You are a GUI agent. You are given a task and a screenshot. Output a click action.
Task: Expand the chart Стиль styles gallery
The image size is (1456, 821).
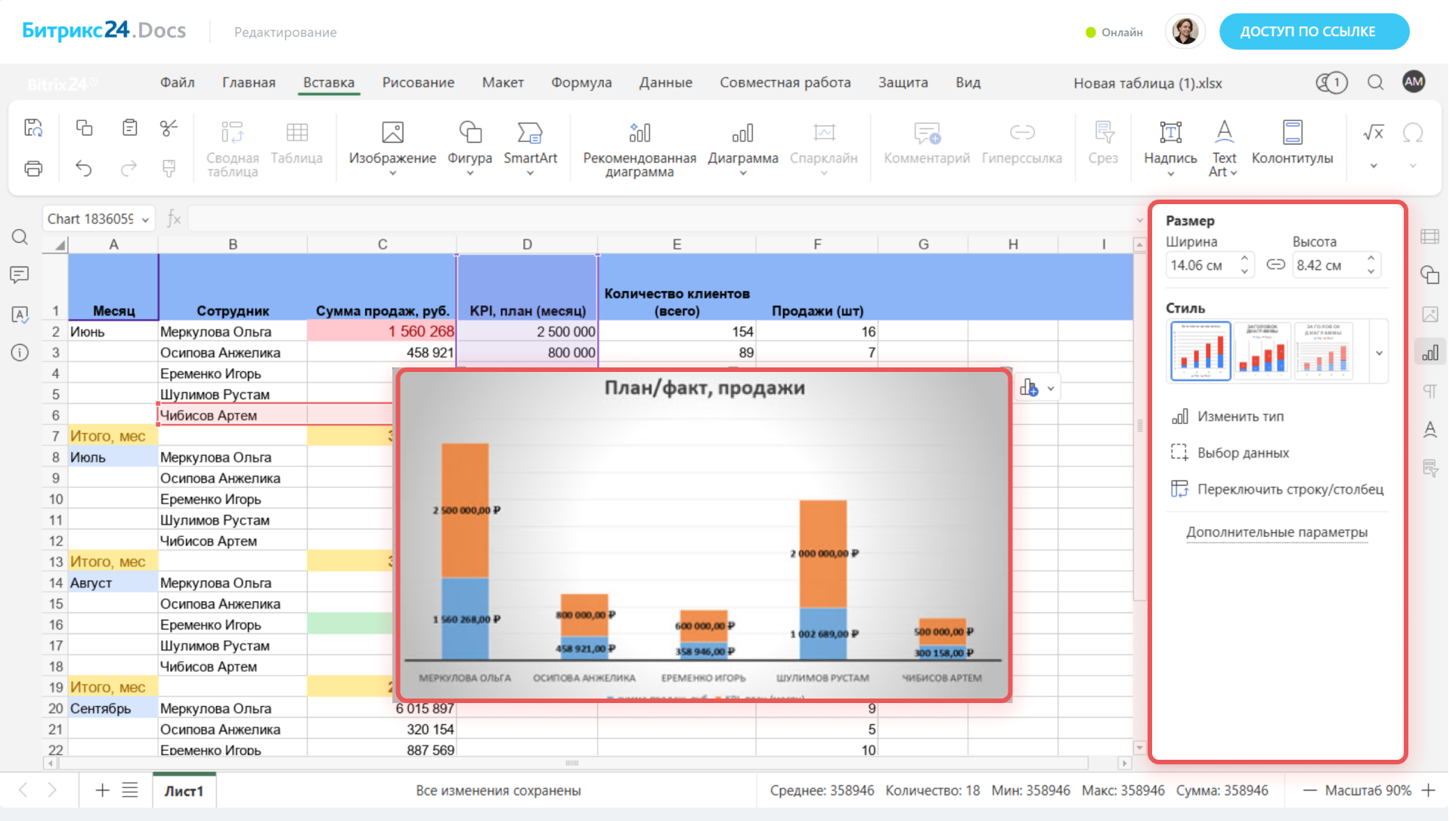[x=1379, y=353]
